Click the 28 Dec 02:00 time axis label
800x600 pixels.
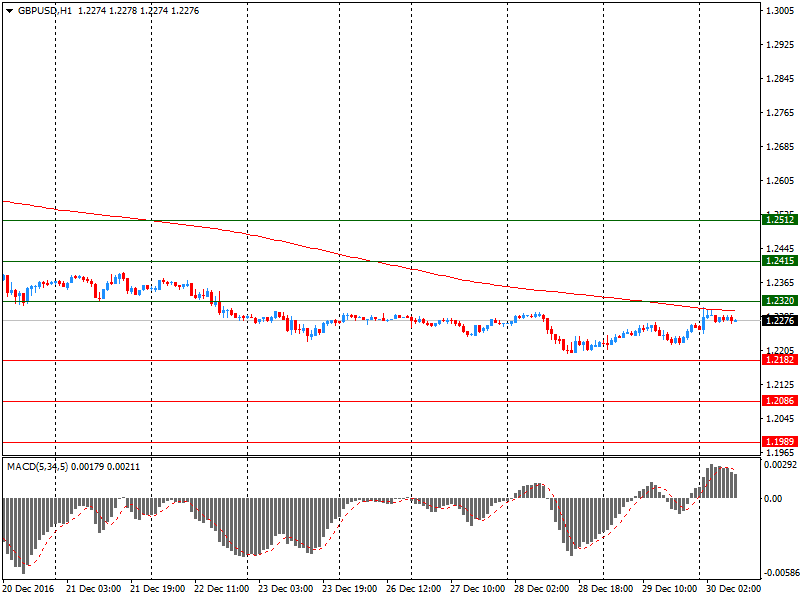[x=542, y=589]
